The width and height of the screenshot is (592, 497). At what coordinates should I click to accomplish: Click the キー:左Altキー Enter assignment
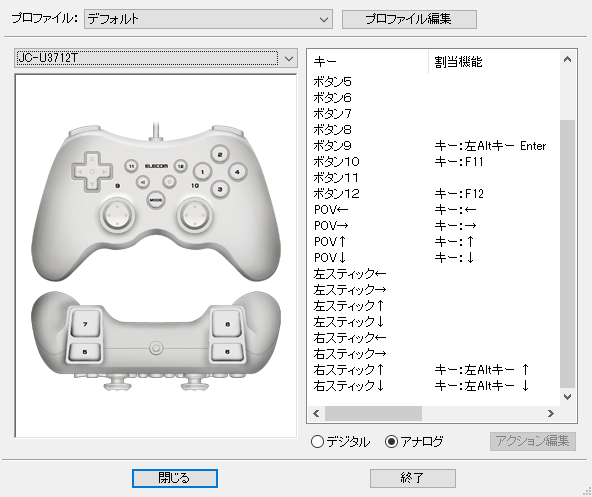point(490,146)
